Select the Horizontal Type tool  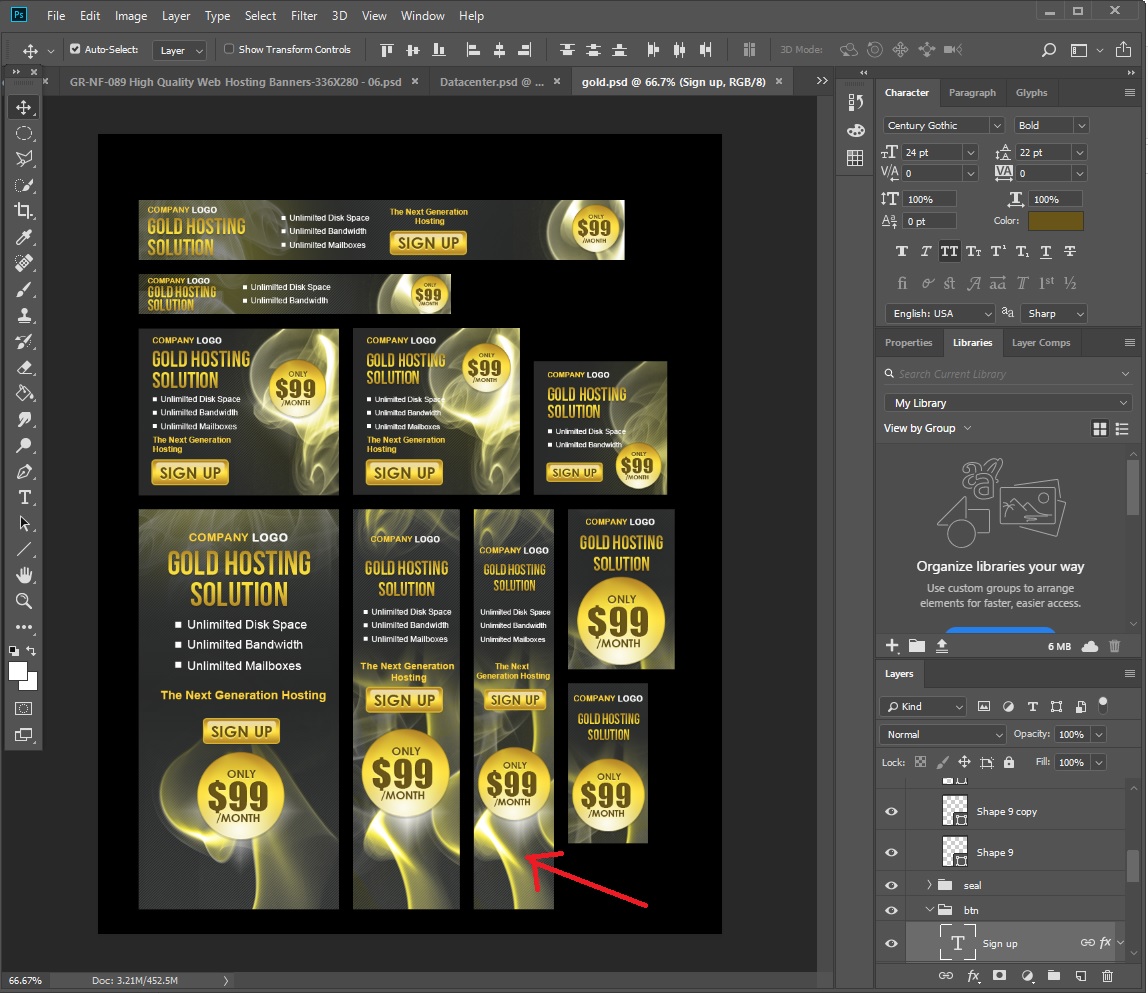click(24, 497)
